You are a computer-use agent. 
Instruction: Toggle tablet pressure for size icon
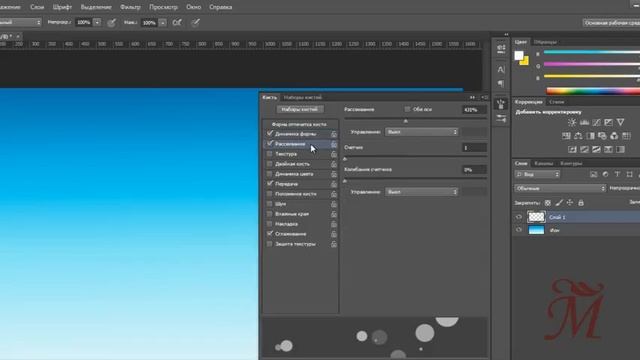click(195, 22)
